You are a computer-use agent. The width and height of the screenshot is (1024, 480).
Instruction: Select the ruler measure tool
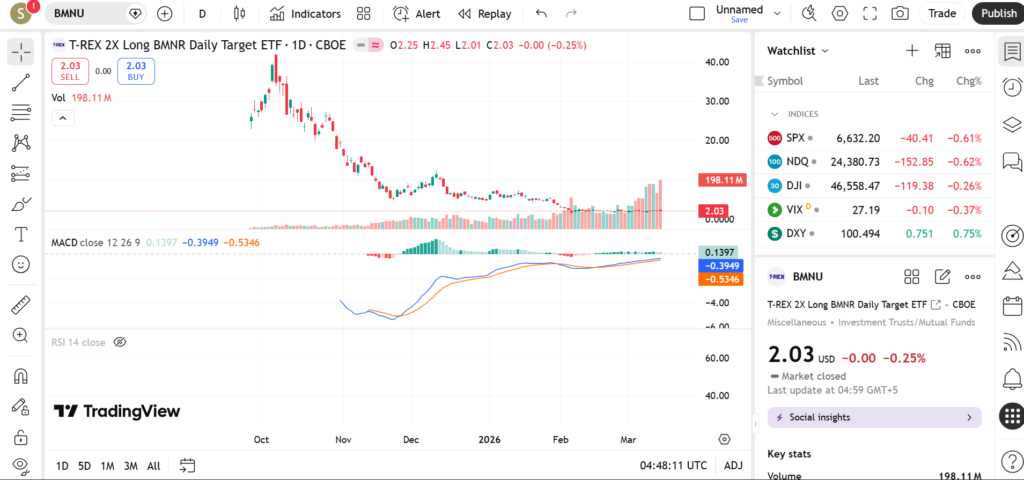click(x=20, y=305)
